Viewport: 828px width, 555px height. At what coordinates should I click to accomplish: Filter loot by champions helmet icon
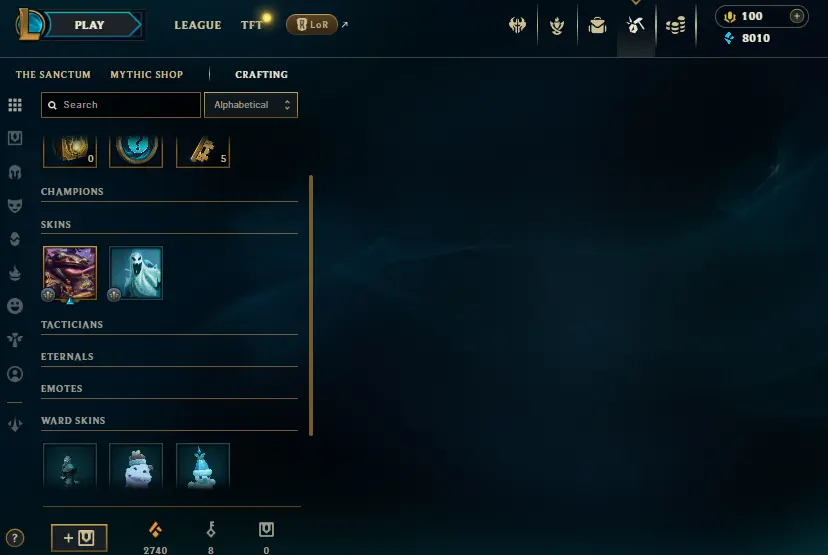[15, 172]
